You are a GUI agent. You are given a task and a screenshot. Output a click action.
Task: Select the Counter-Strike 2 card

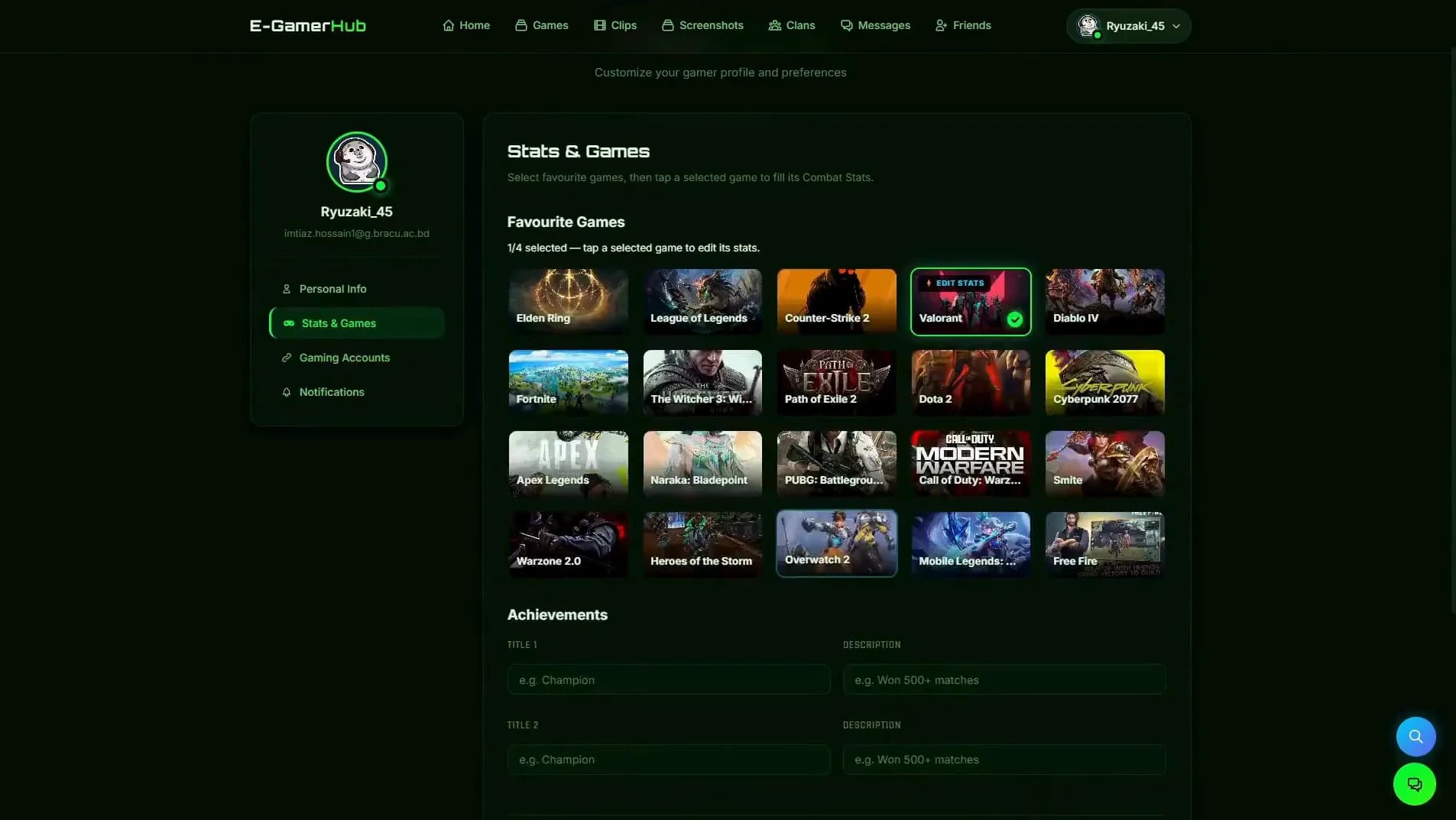pos(836,302)
